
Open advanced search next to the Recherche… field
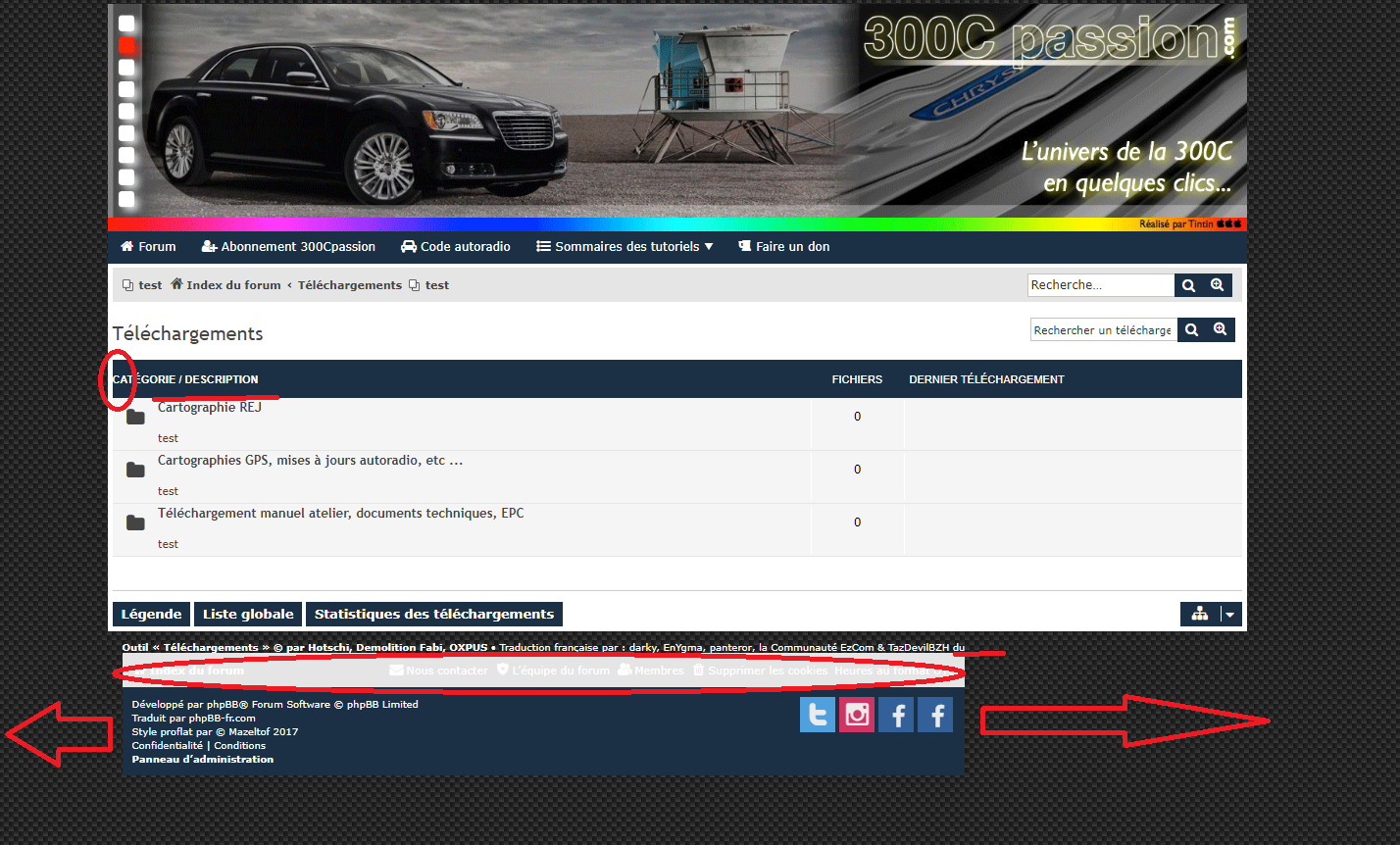(1218, 285)
